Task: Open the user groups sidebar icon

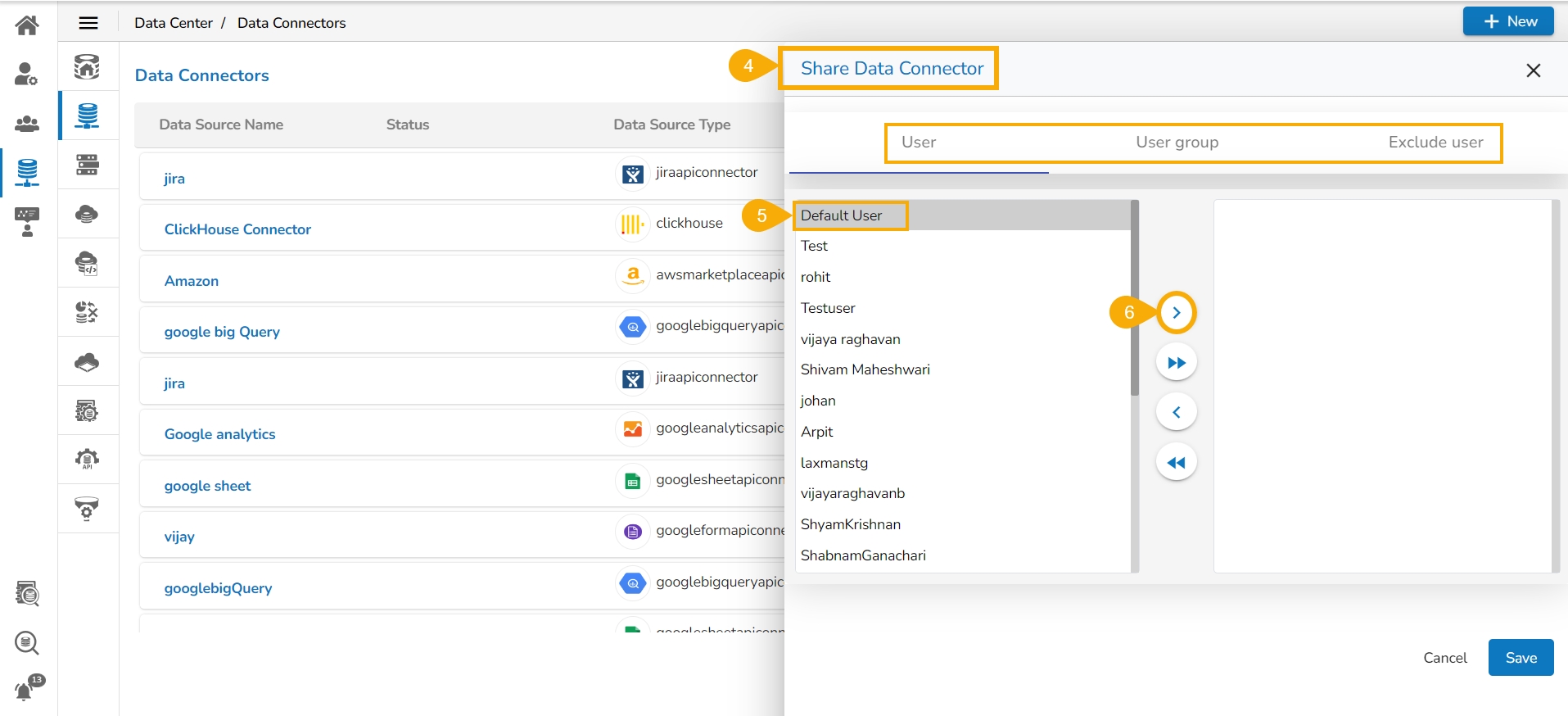Action: [27, 124]
